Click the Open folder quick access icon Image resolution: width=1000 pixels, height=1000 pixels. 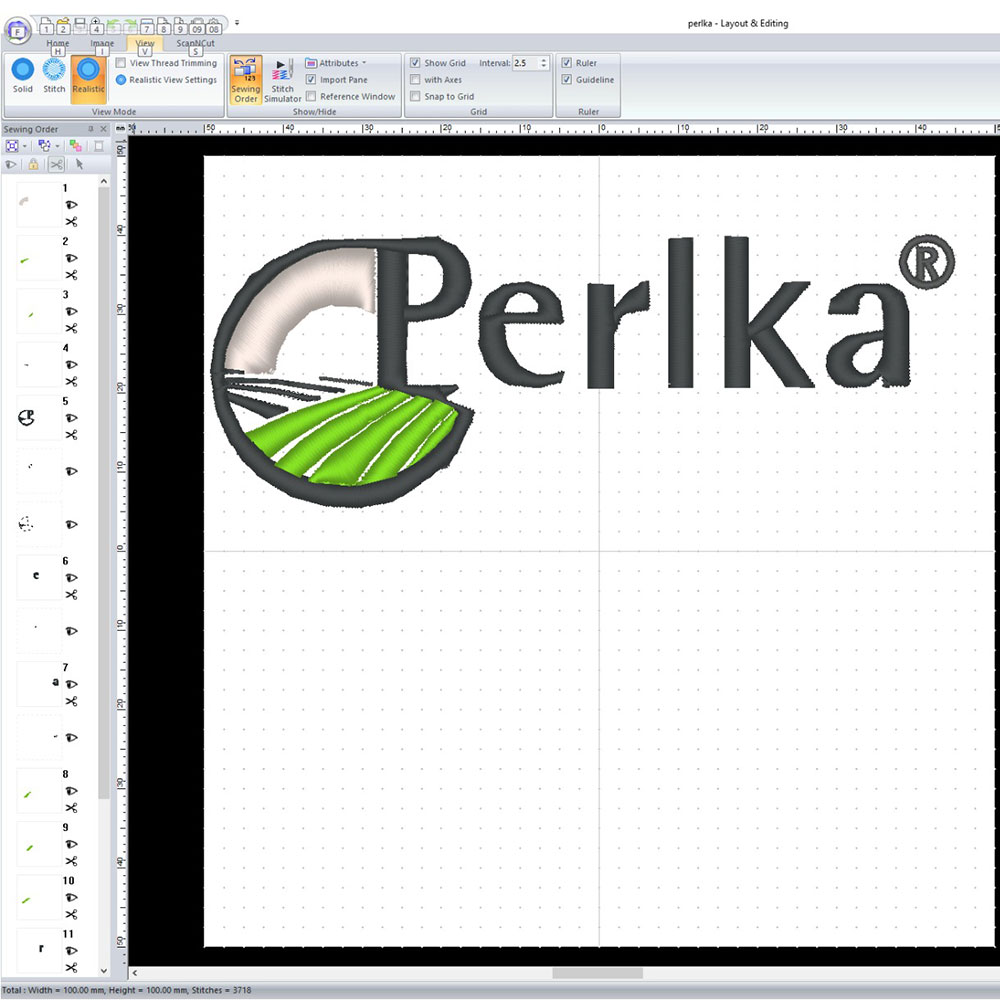coord(62,26)
